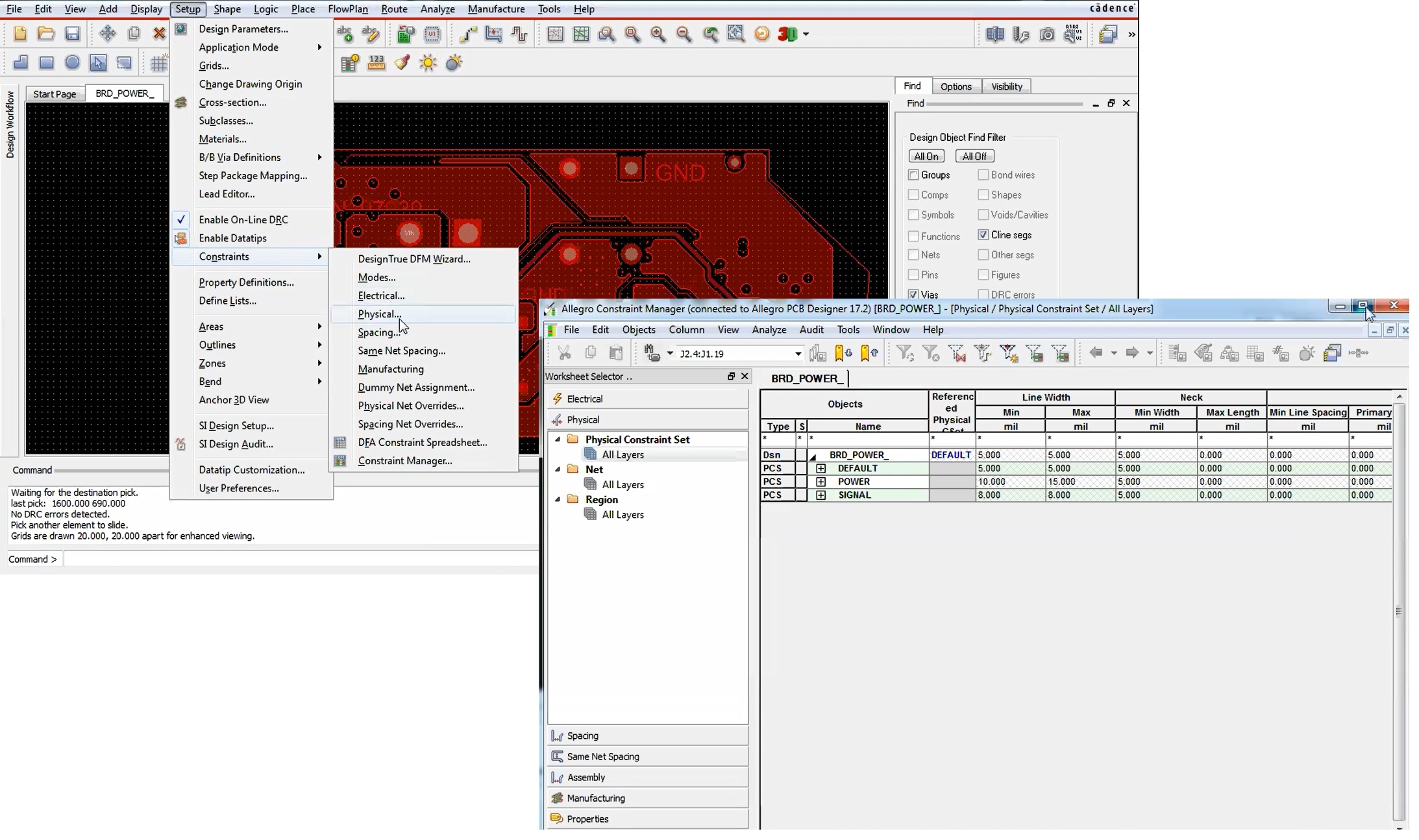Click the Zoom Out magnifier icon

[684, 34]
